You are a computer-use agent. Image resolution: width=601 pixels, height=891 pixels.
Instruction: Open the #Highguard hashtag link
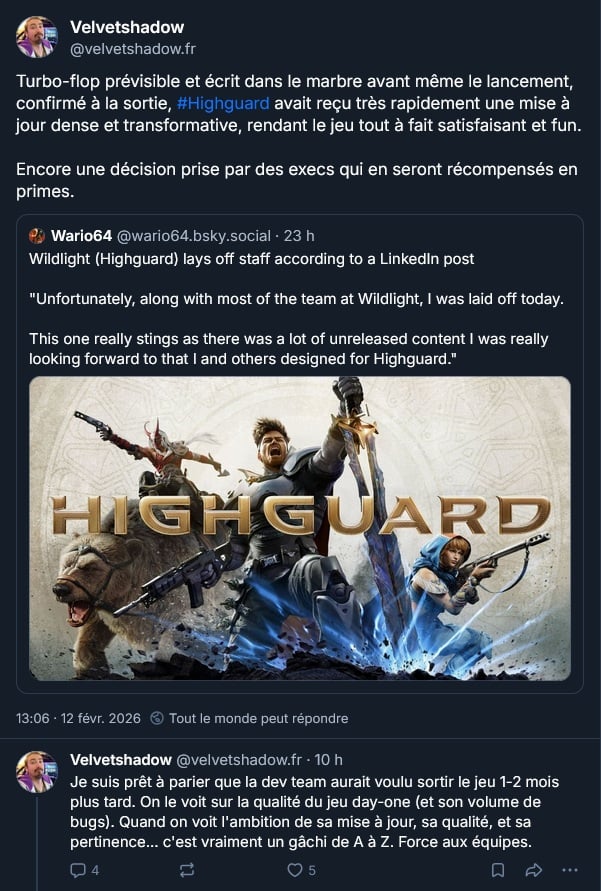(x=223, y=103)
